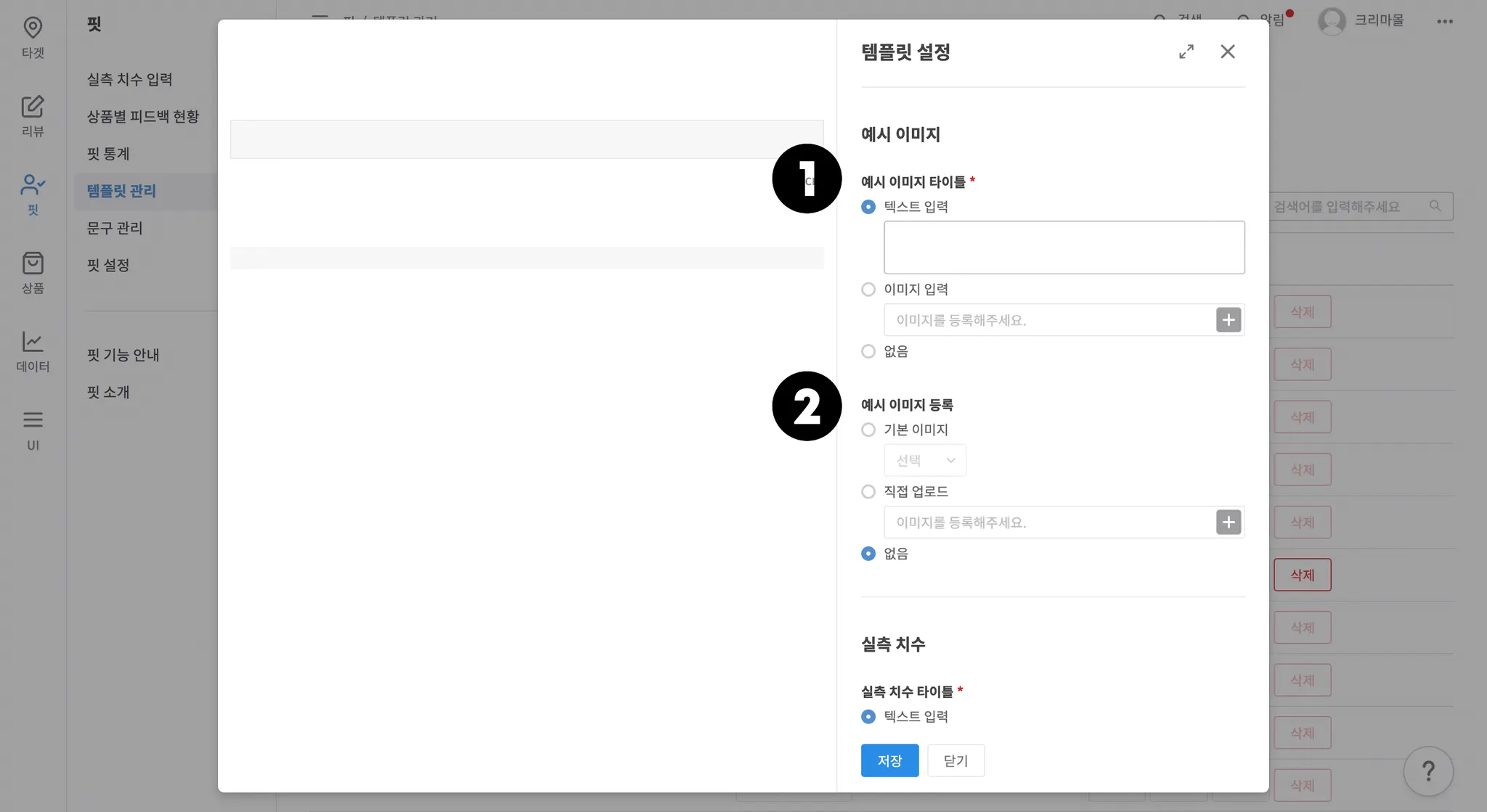This screenshot has height=812, width=1487.
Task: Click the 닫기 button
Action: click(956, 760)
